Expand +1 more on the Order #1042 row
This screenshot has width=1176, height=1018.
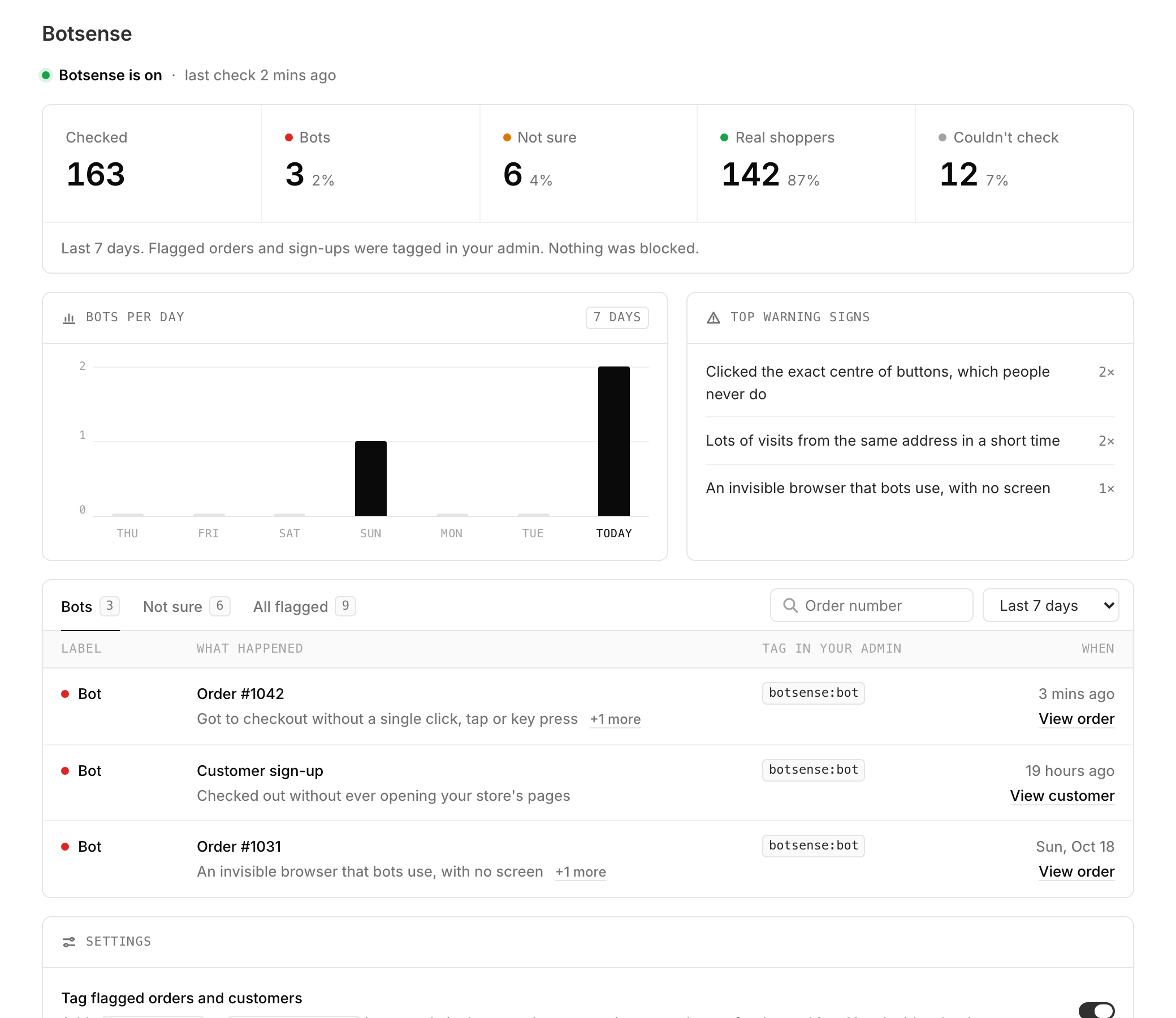click(x=615, y=720)
